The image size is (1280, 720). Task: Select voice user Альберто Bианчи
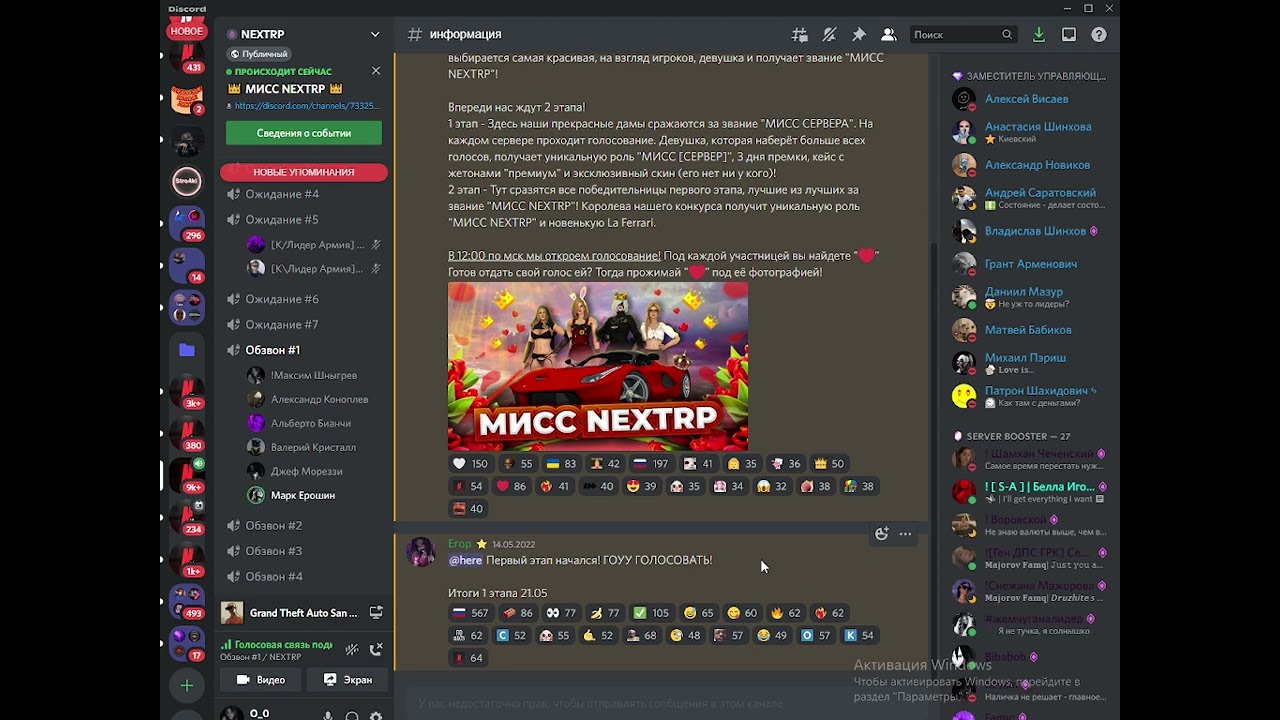point(313,423)
